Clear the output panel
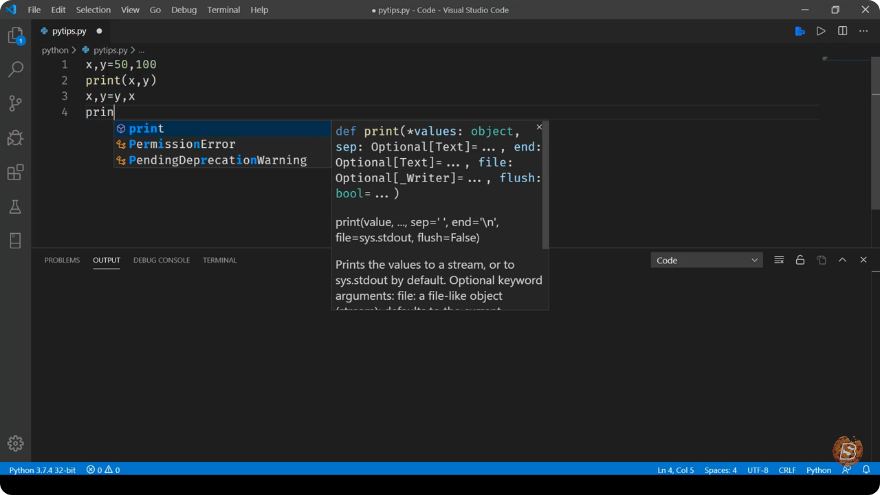 778,260
